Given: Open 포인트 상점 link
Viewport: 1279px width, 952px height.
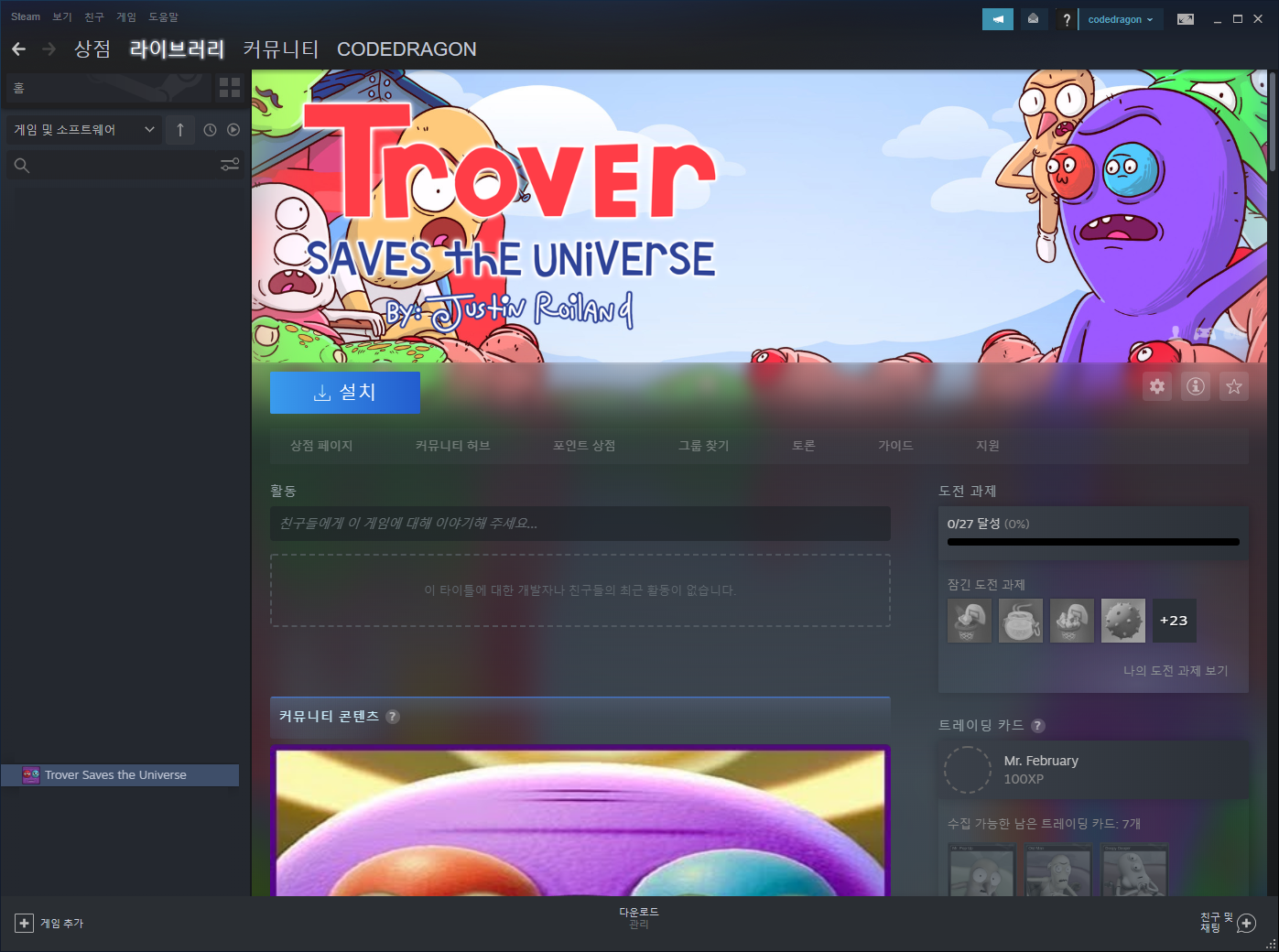Looking at the screenshot, I should pyautogui.click(x=584, y=446).
